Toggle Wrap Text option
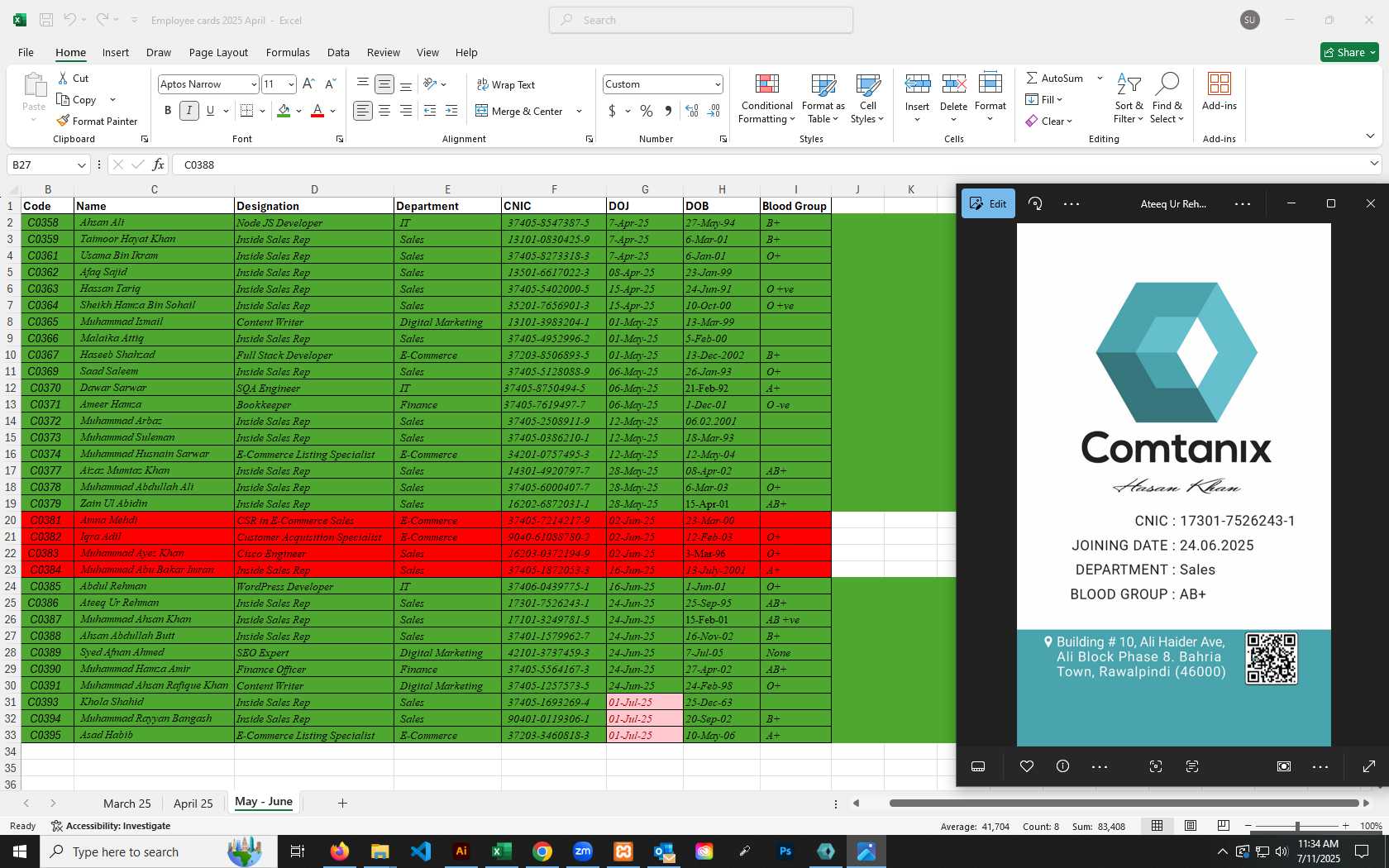 [505, 84]
